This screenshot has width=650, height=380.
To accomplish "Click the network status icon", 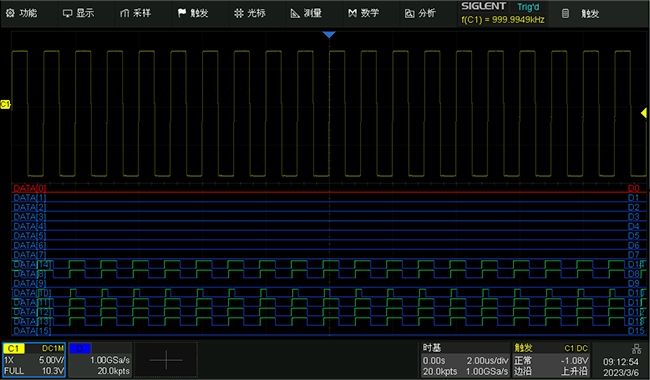I will 636,349.
